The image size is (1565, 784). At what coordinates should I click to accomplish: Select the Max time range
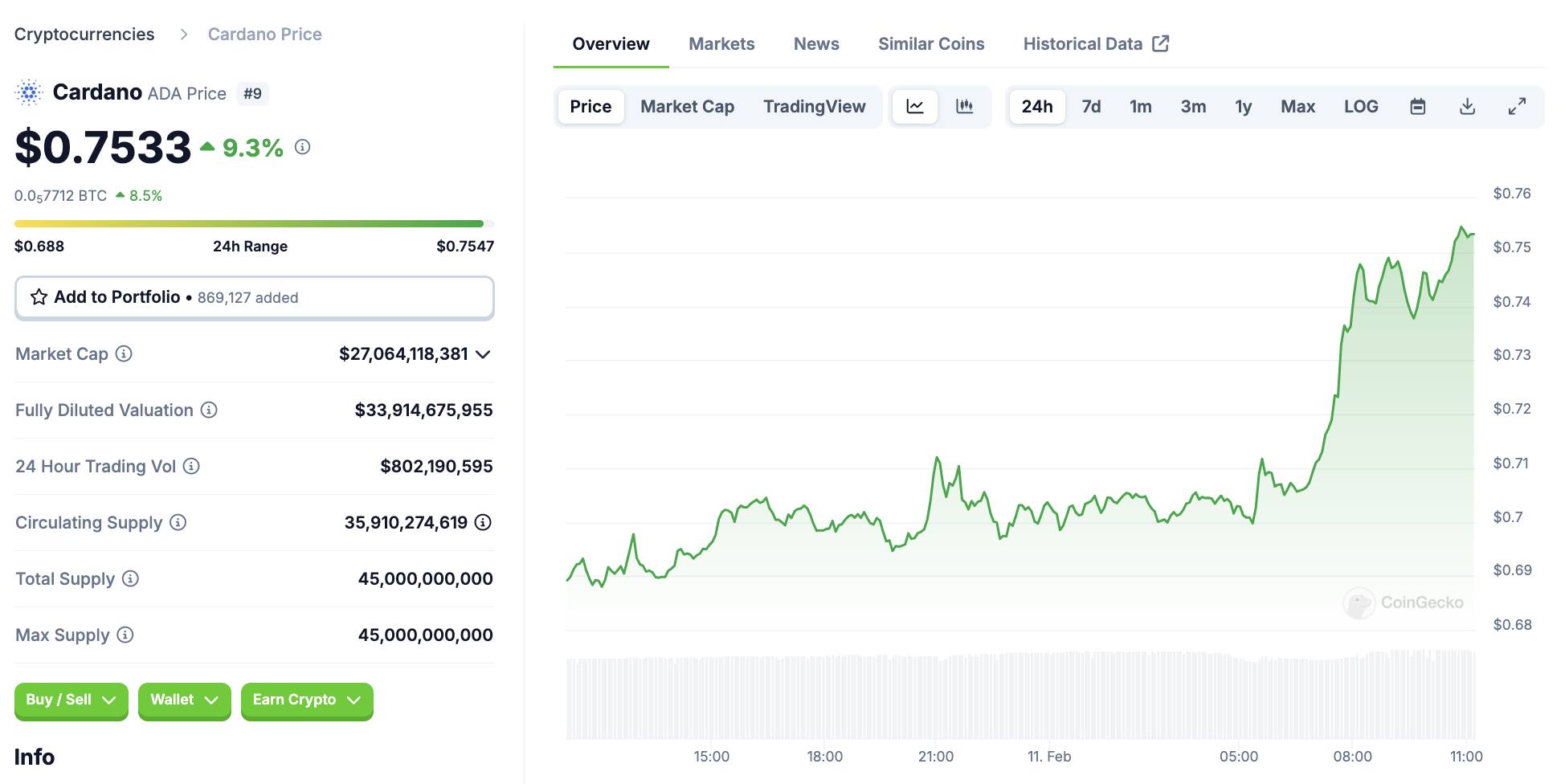pyautogui.click(x=1297, y=106)
